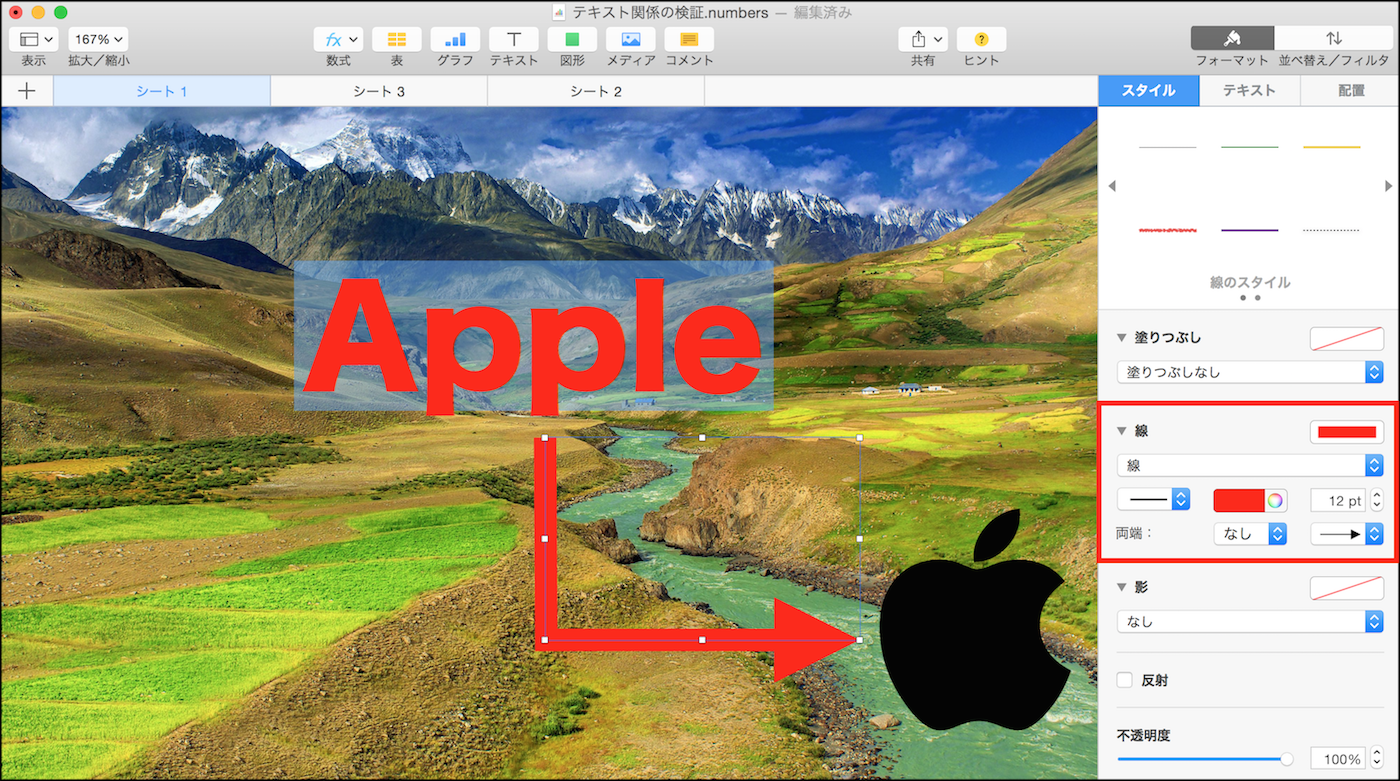This screenshot has height=781, width=1400.
Task: Collapse the 線 section triangle
Action: [x=1122, y=431]
